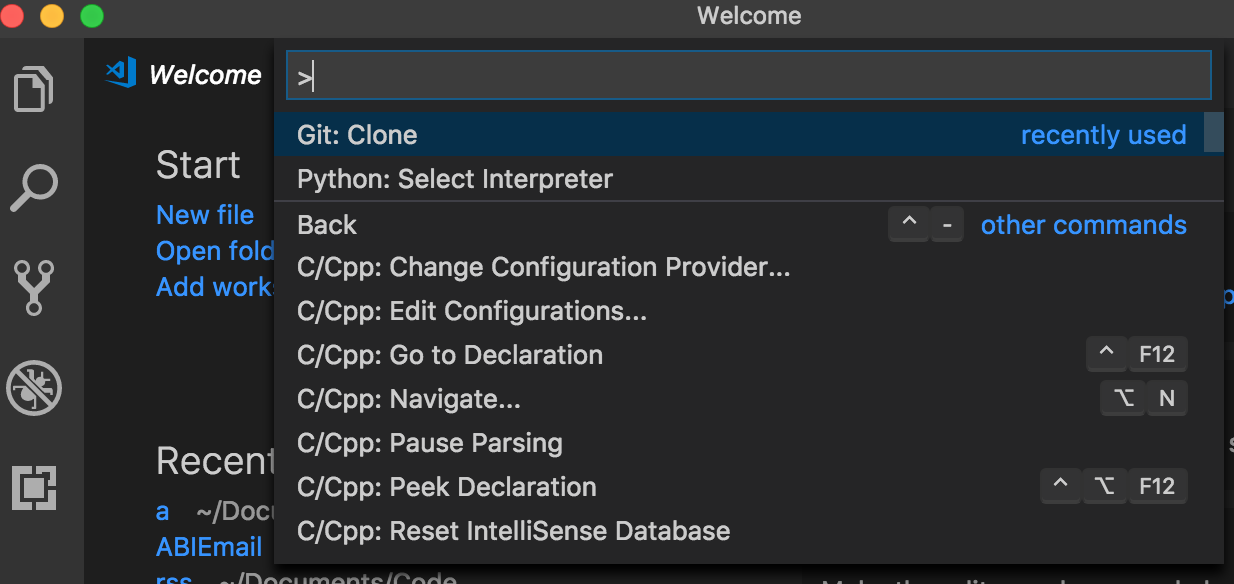
Task: Run C/Cpp: Edit Configurations command
Action: click(472, 312)
